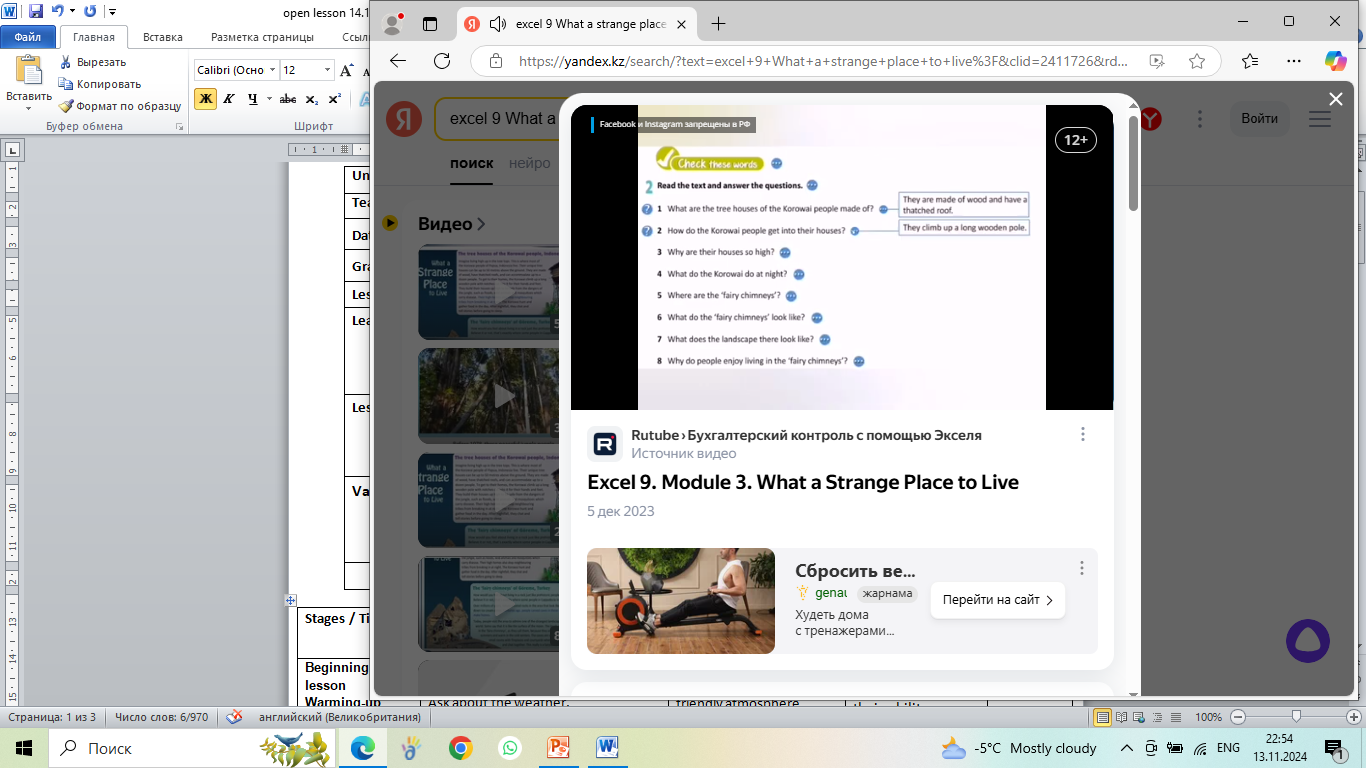
Task: Click the Войти sign-in button
Action: click(x=1259, y=118)
